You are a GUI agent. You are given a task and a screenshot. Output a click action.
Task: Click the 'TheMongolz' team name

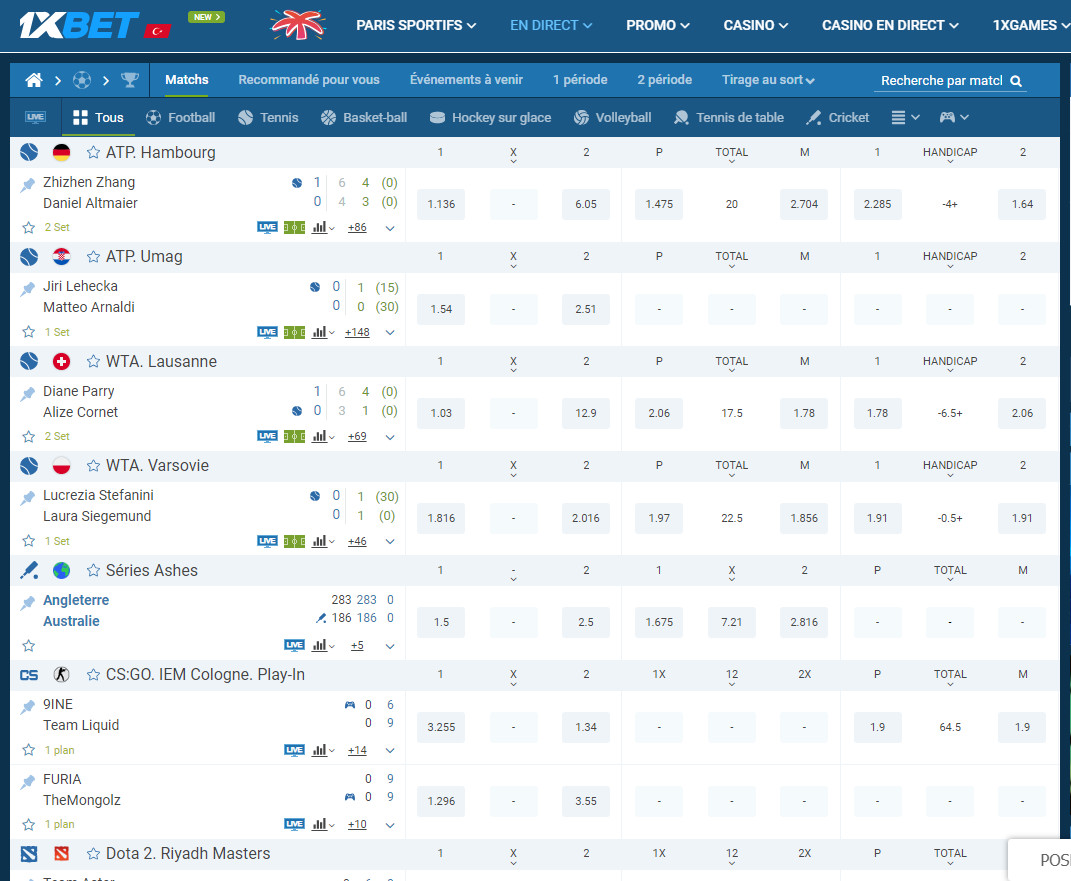[x=82, y=800]
